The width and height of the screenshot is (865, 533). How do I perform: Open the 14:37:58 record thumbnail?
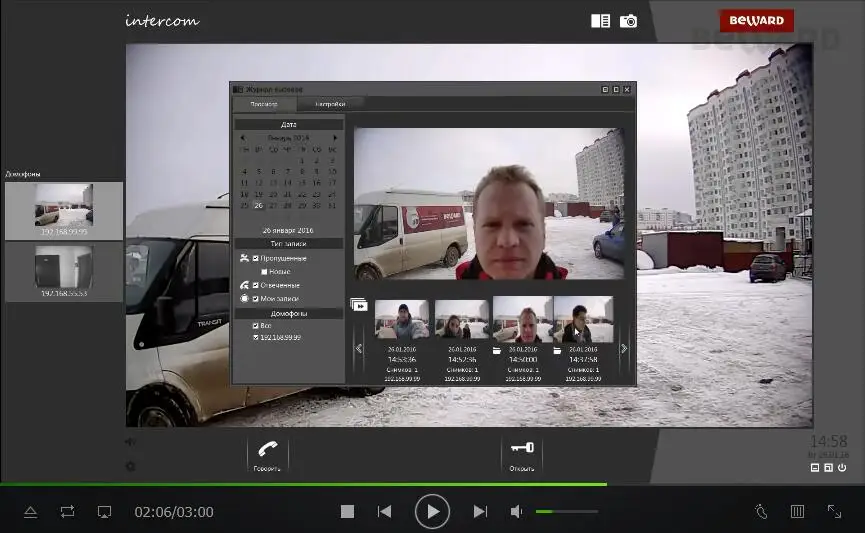click(x=583, y=319)
